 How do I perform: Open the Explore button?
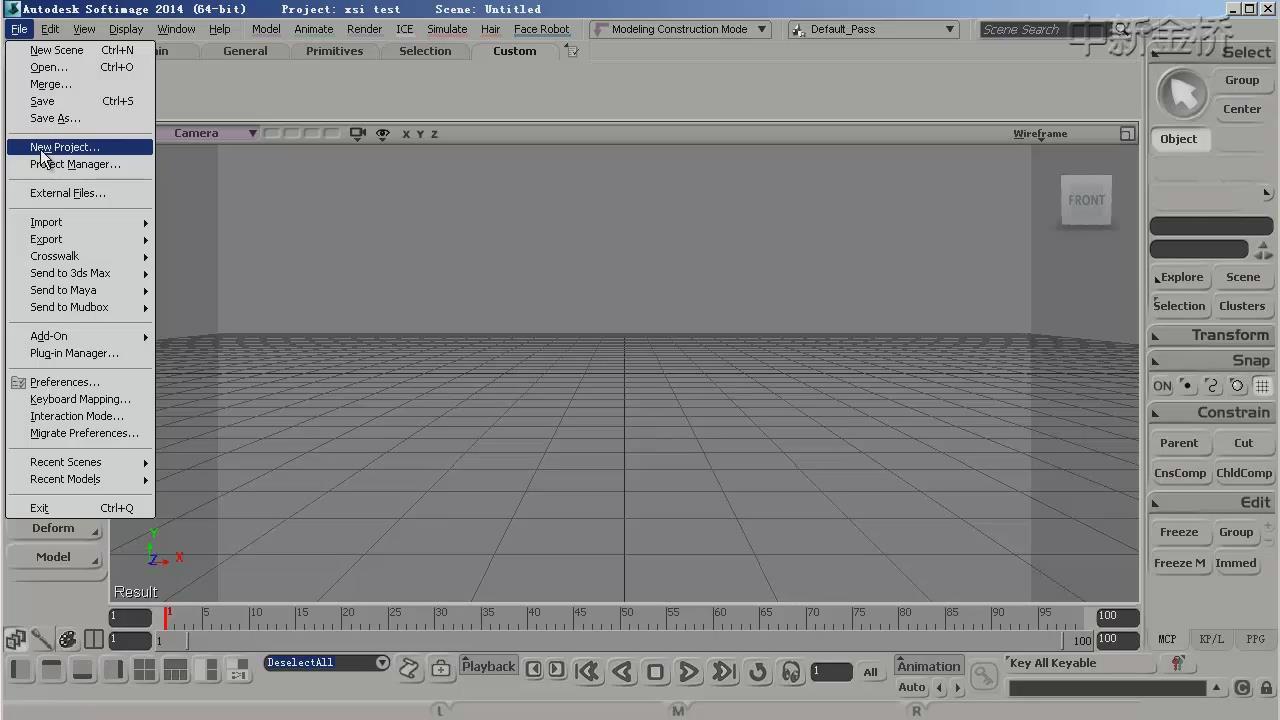1181,277
